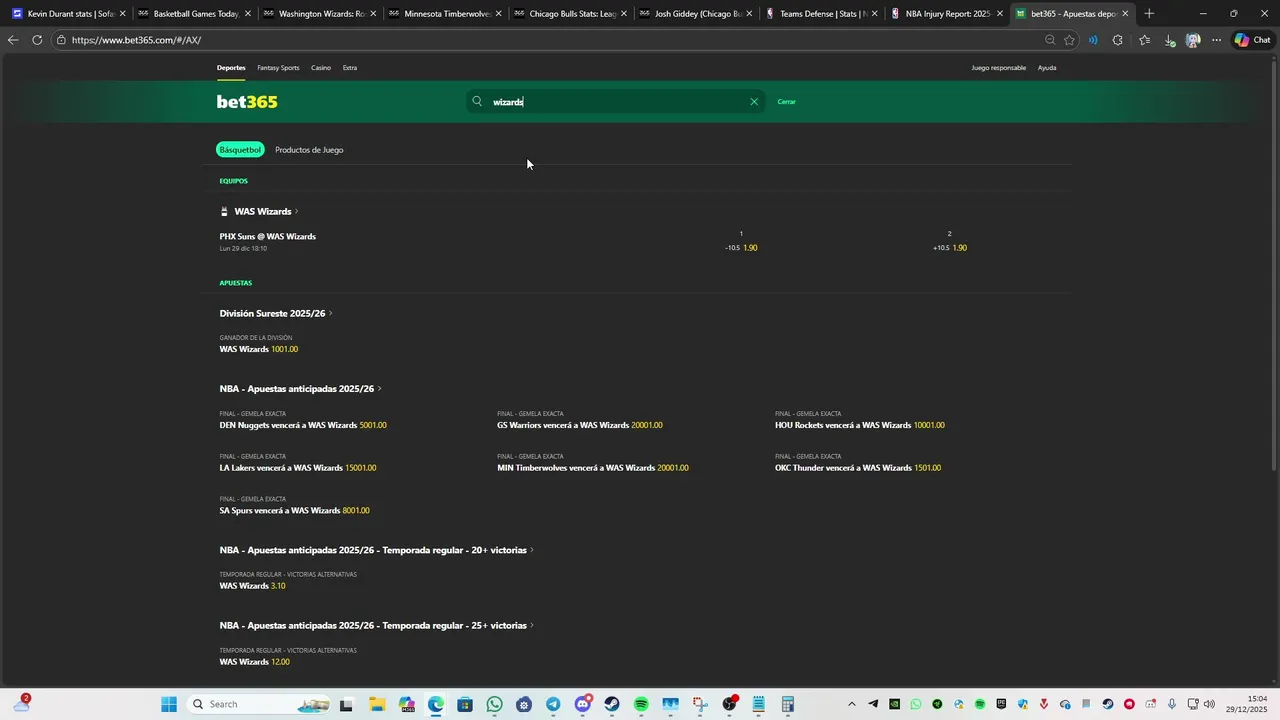Select the Básquetbol filter pill
1280x720 pixels.
click(x=240, y=150)
